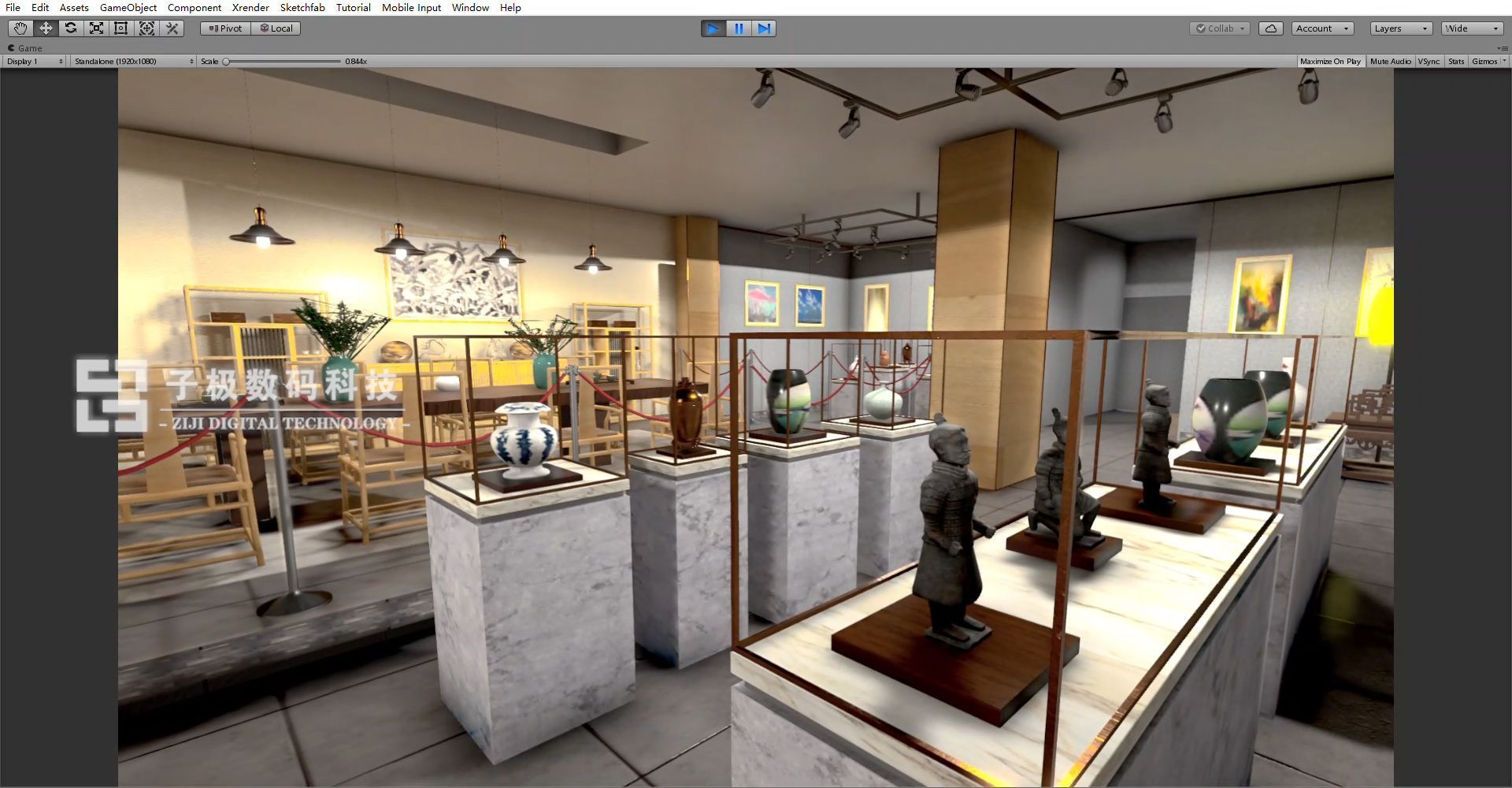The height and width of the screenshot is (788, 1512).
Task: Enable Maximize On Play
Action: click(x=1331, y=61)
